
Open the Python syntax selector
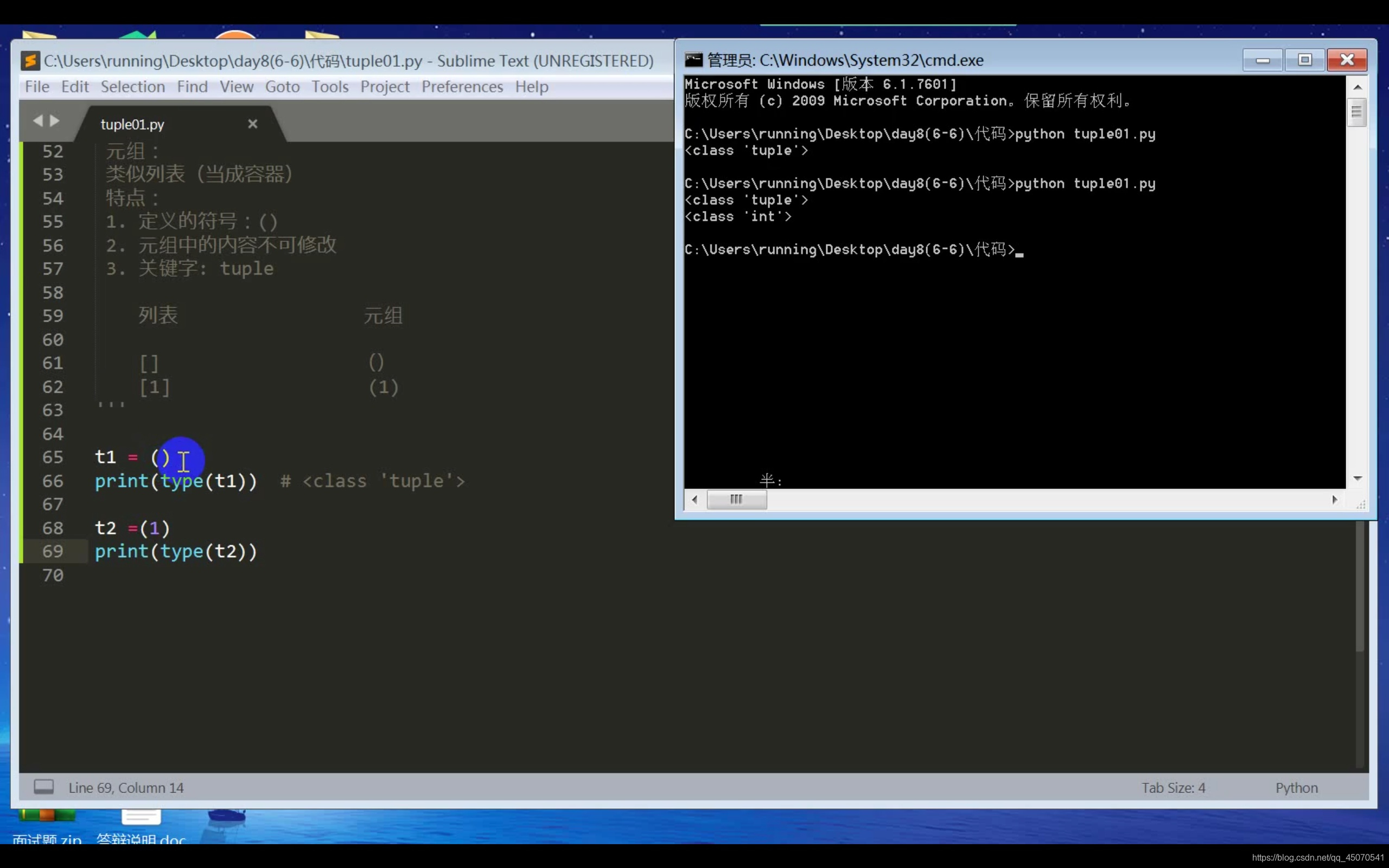tap(1296, 788)
